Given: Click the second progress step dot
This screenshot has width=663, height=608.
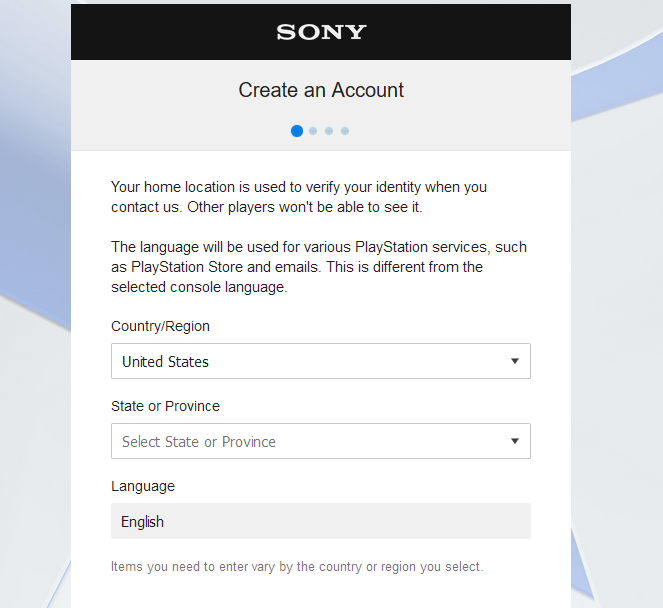Looking at the screenshot, I should [313, 131].
